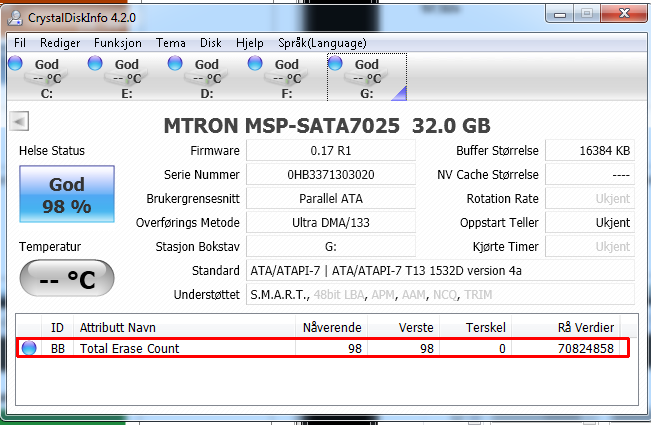Image resolution: width=651 pixels, height=425 pixels.
Task: Select the F: disk status button
Action: (286, 77)
